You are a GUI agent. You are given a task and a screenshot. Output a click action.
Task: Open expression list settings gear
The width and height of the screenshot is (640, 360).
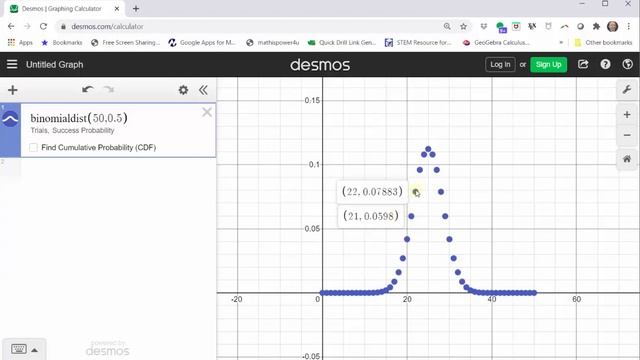coord(183,90)
